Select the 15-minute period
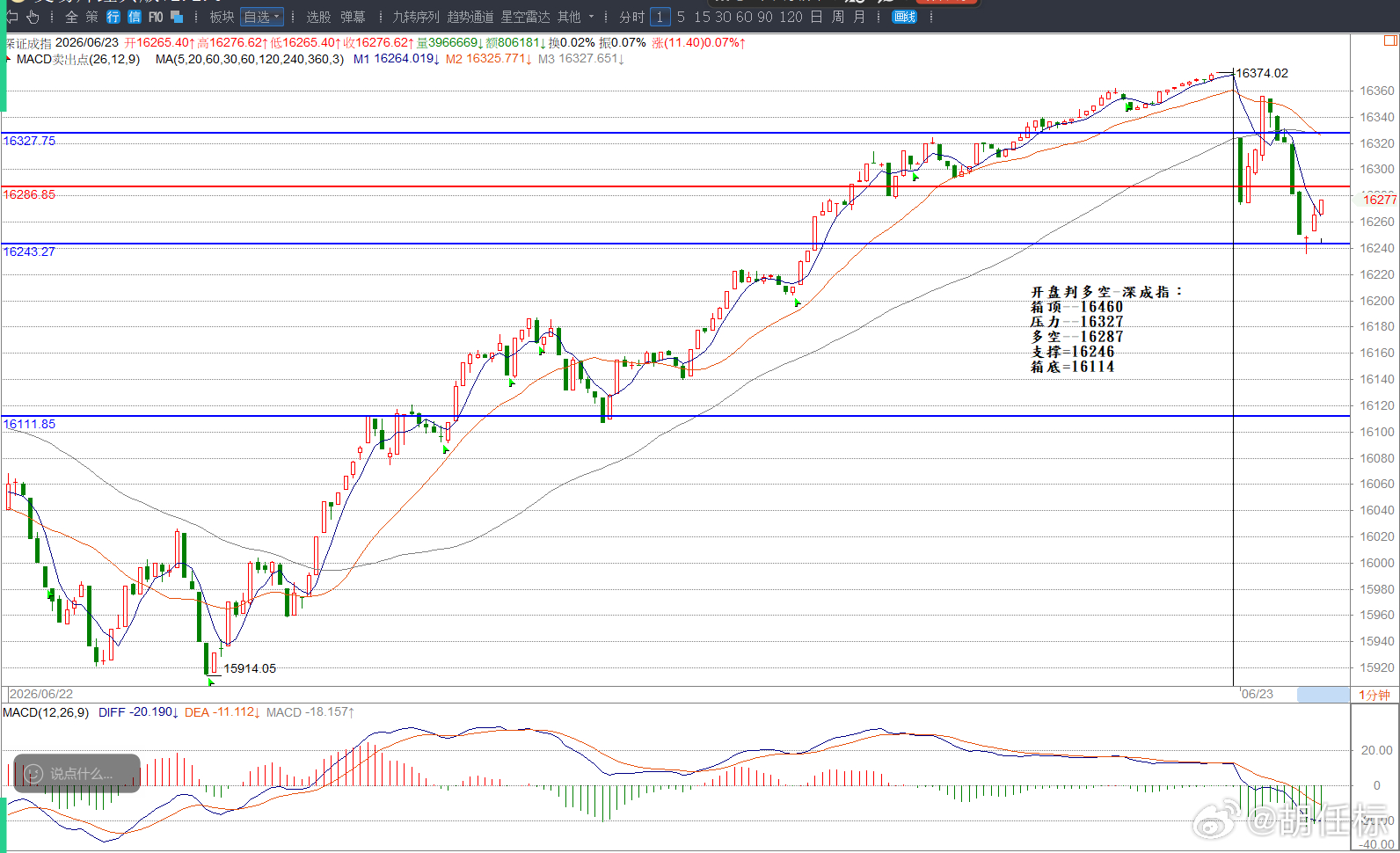The image size is (1400, 853). tap(702, 17)
